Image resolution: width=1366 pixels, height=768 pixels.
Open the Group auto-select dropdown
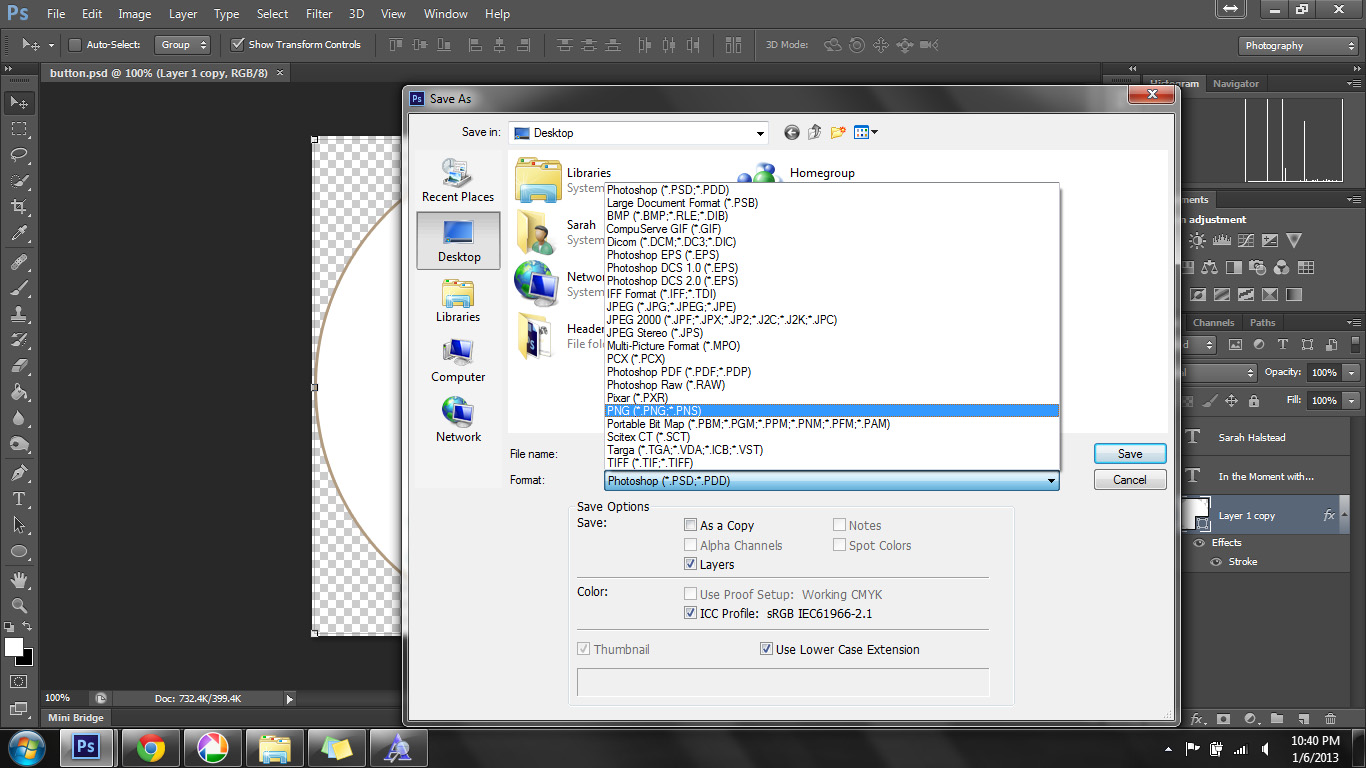click(x=183, y=45)
